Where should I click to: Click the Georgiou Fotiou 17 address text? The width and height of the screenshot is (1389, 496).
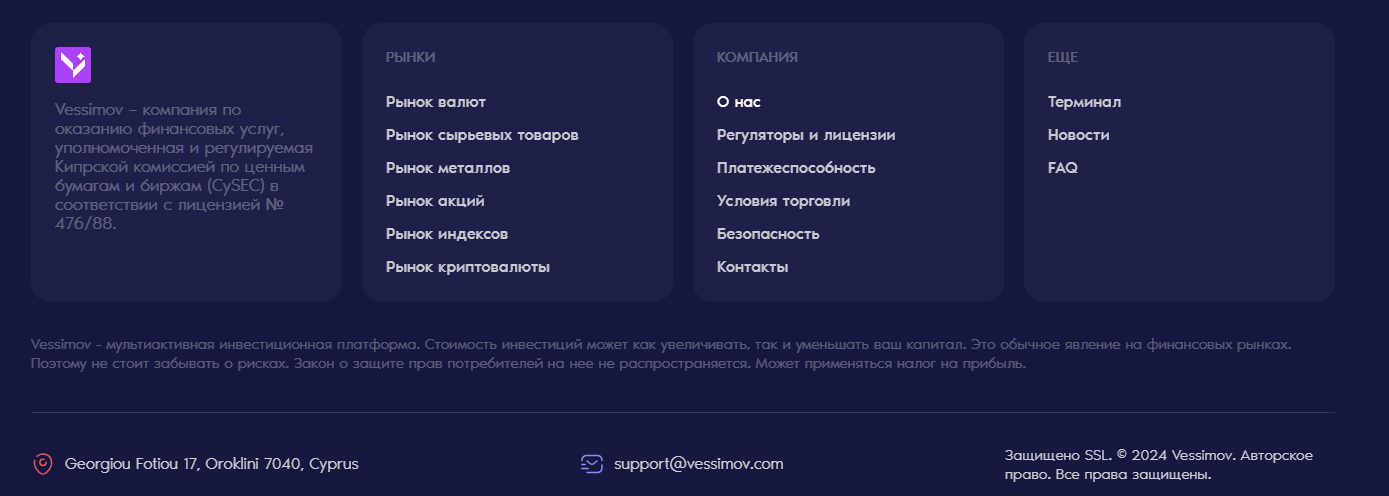point(211,464)
